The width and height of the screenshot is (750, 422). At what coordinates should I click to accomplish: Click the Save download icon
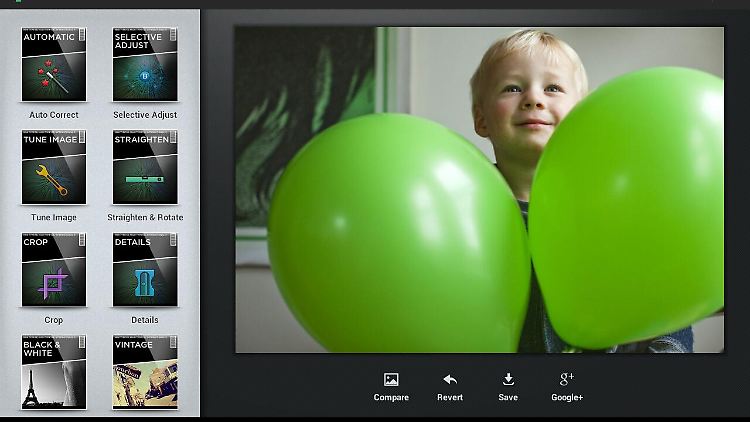(508, 379)
